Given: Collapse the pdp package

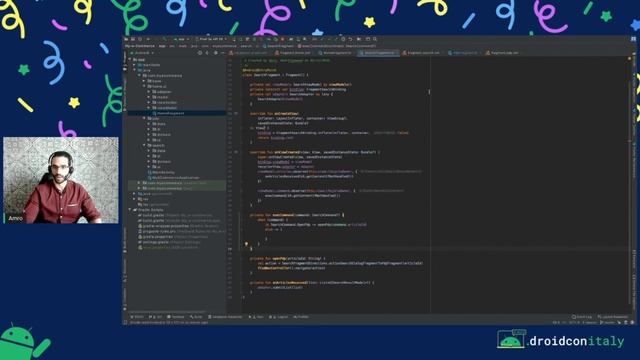Looking at the screenshot, I should coord(144,118).
